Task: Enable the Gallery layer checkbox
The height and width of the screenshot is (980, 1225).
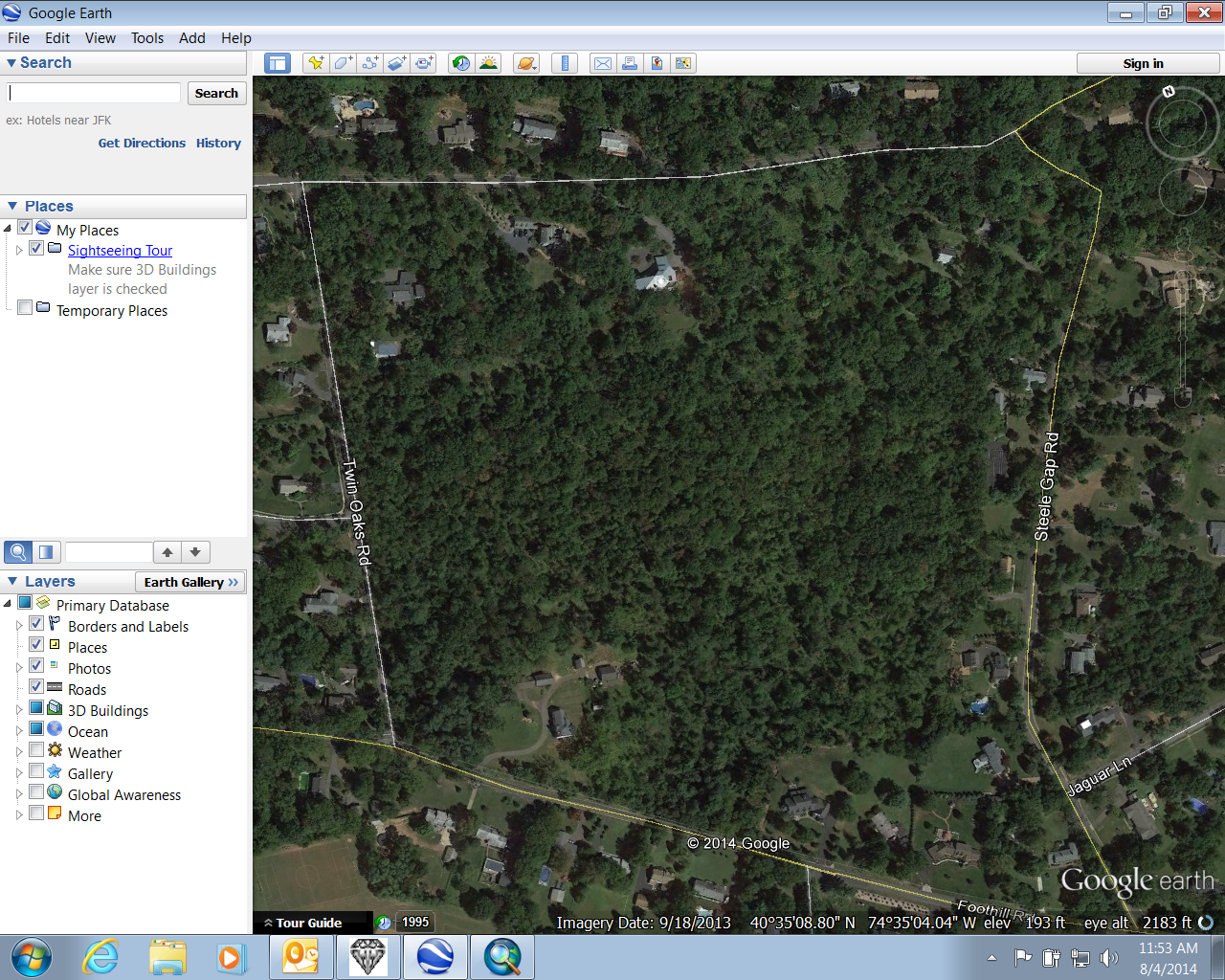Action: click(x=36, y=770)
